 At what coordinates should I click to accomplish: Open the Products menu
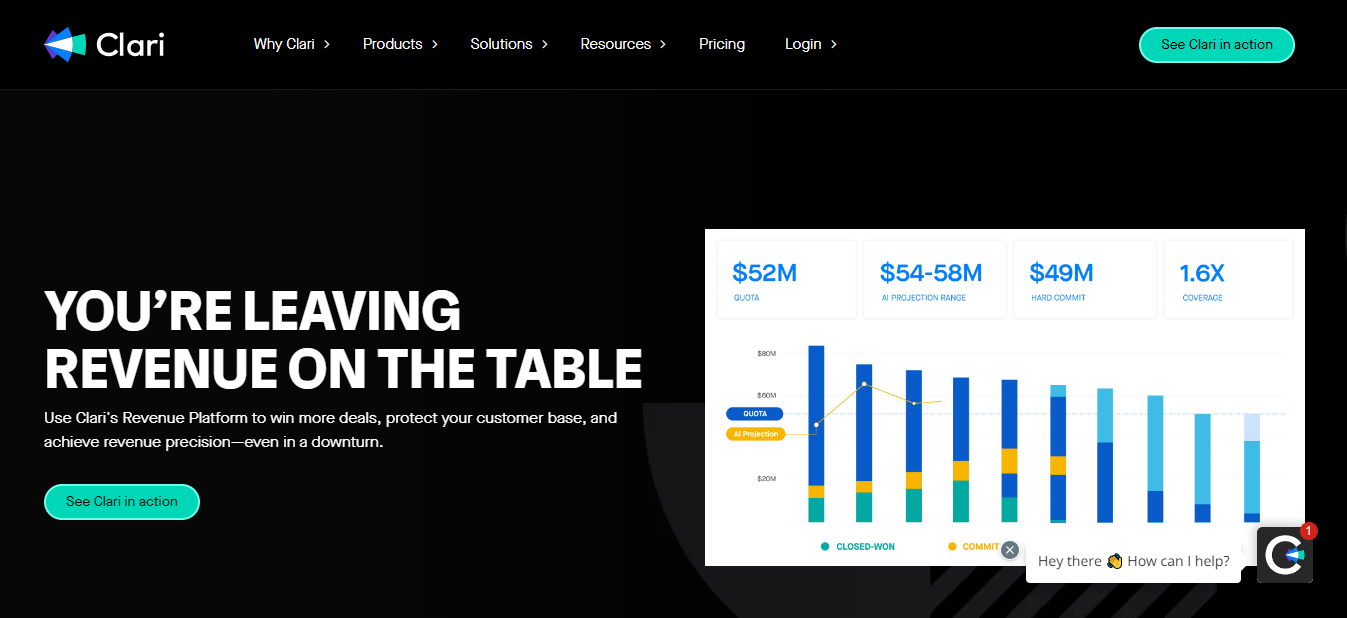tap(393, 44)
